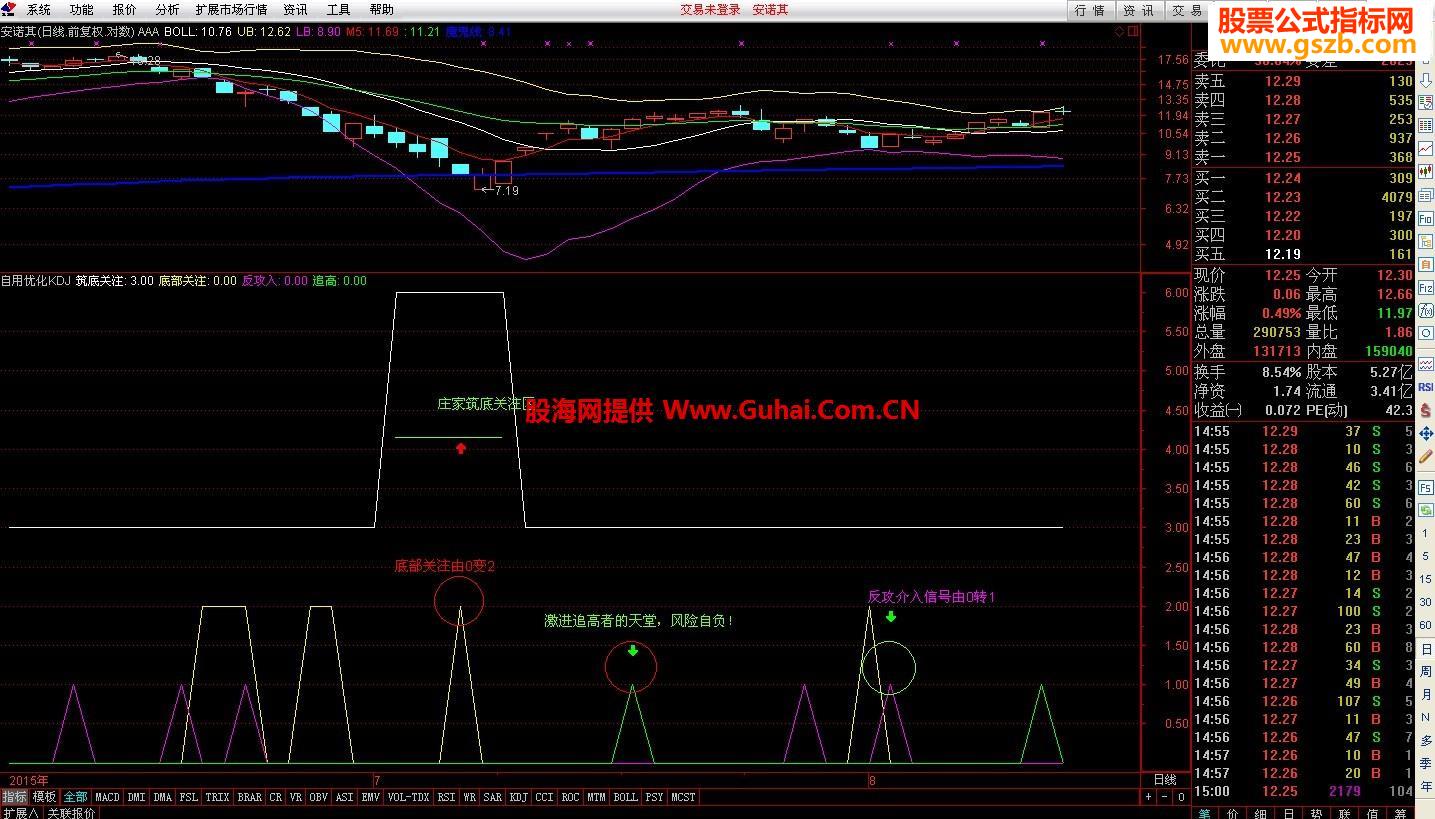Click the minus zoom button below chart

[1166, 797]
